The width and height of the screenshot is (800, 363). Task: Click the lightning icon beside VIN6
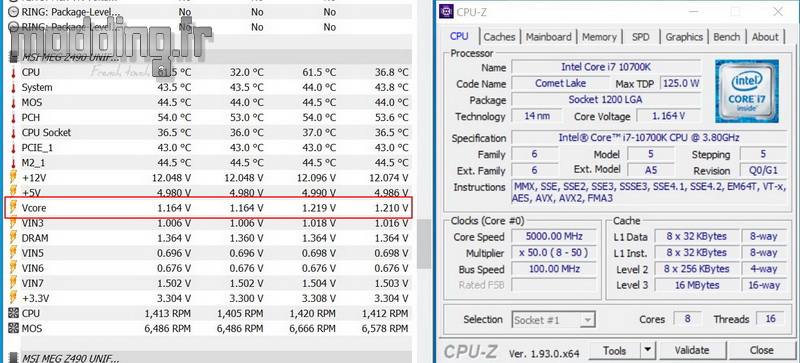pyautogui.click(x=13, y=268)
